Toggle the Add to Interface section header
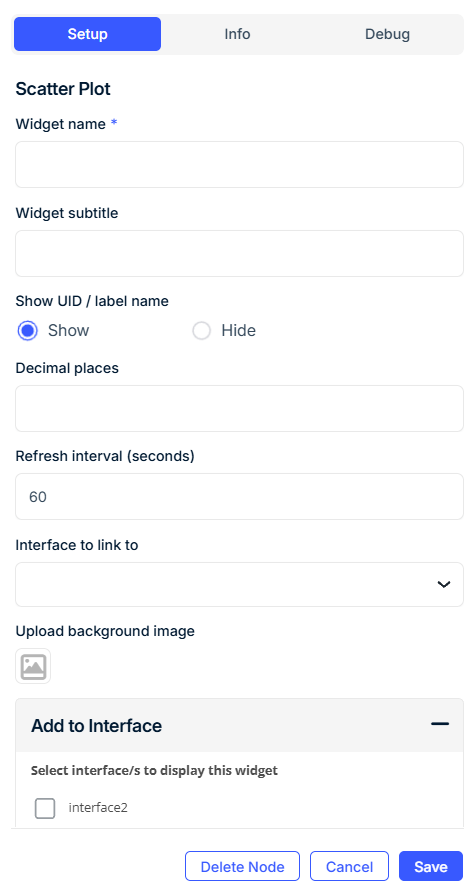473x889 pixels. (239, 725)
